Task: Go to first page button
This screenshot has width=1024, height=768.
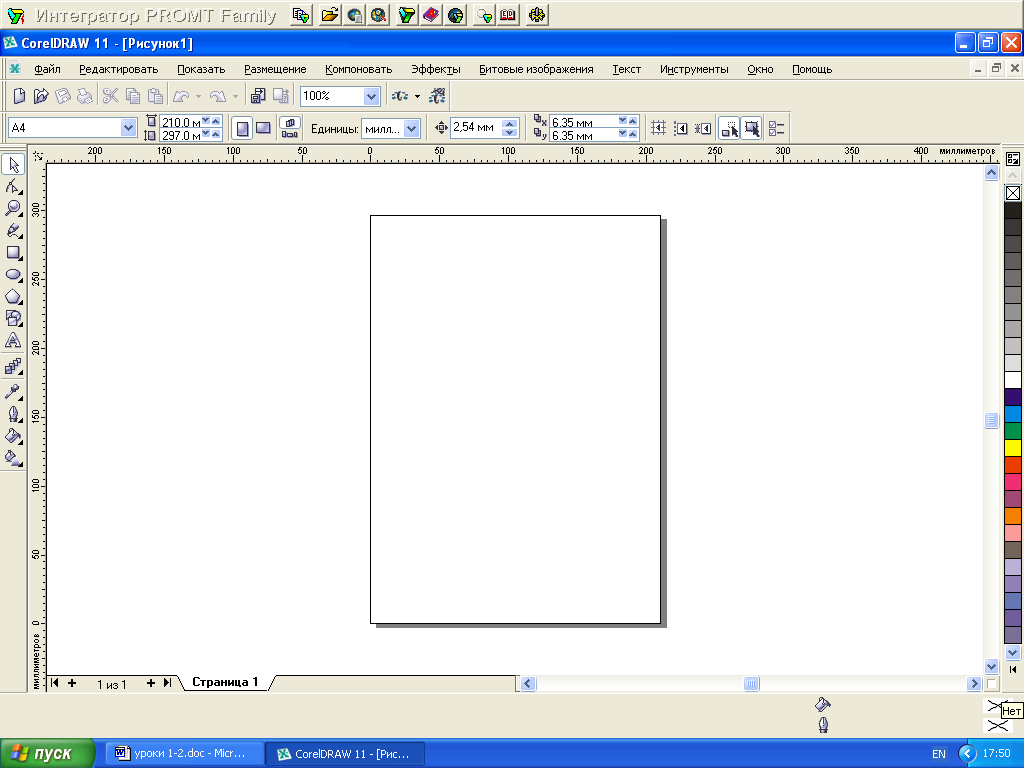Action: pyautogui.click(x=55, y=683)
